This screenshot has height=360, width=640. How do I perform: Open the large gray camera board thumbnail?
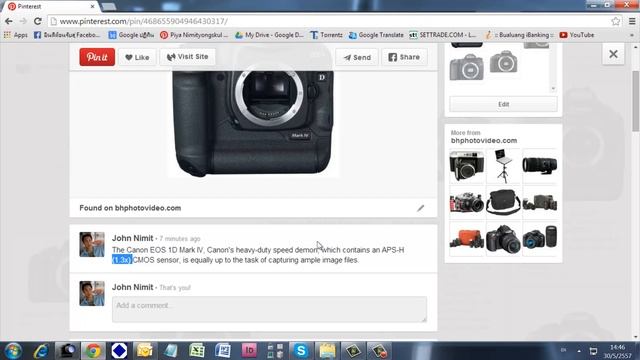(x=467, y=67)
